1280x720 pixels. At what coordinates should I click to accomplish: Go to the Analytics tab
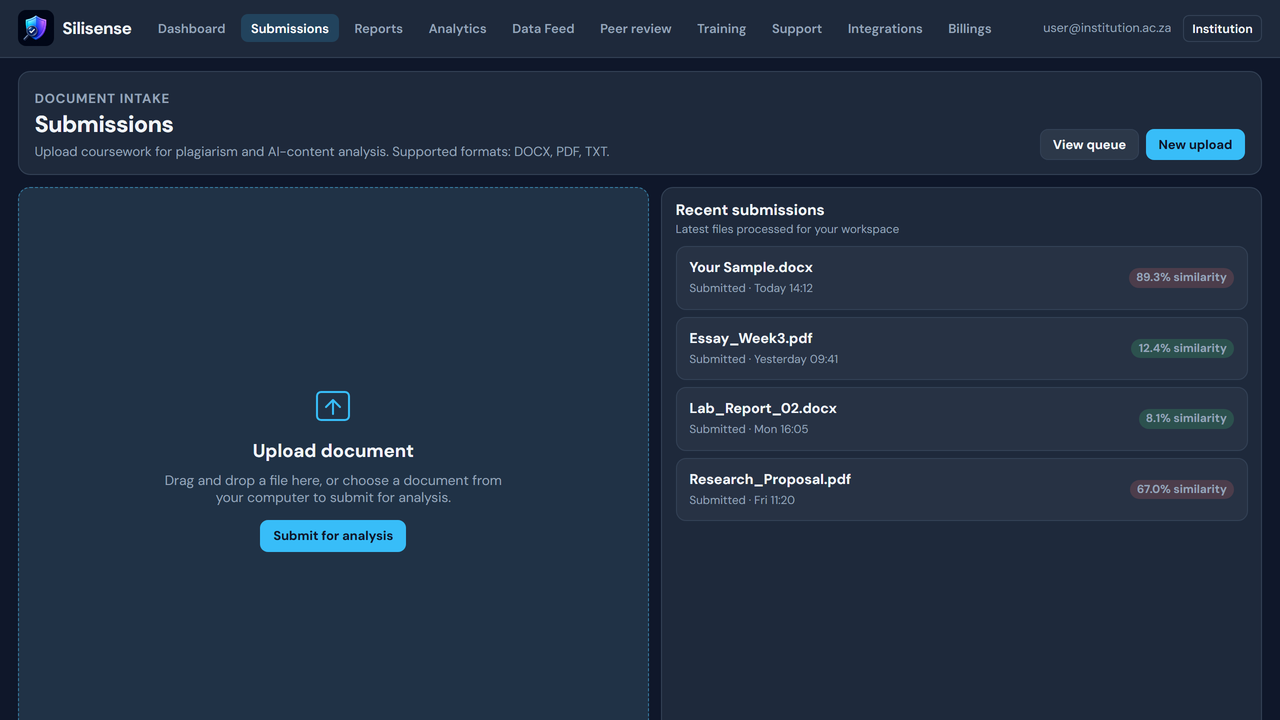click(x=457, y=28)
